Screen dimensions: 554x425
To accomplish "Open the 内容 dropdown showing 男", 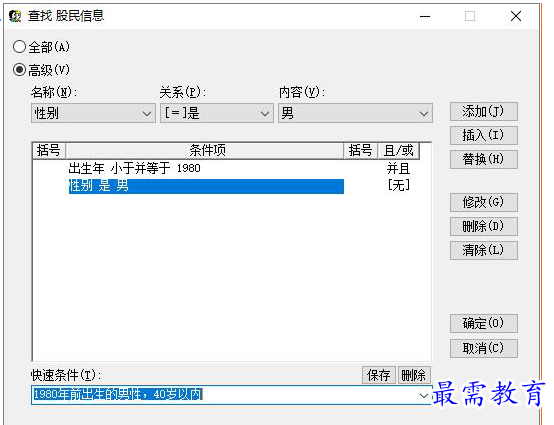I will [x=355, y=113].
